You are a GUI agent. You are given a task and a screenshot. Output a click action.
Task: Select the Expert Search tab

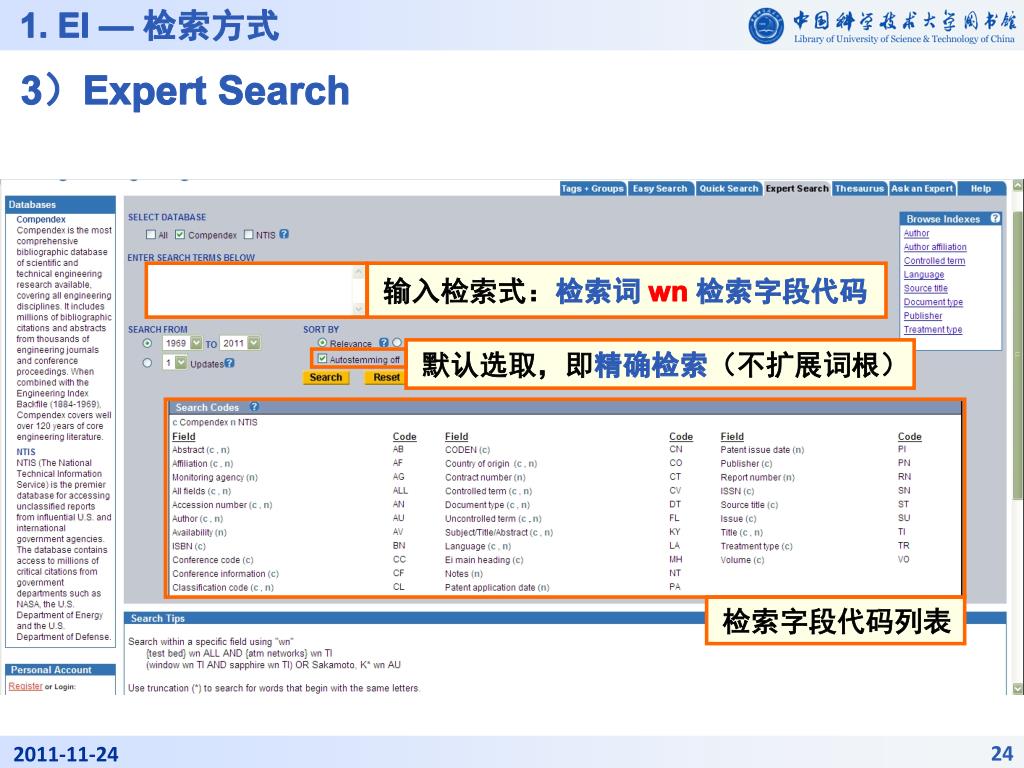tap(797, 189)
